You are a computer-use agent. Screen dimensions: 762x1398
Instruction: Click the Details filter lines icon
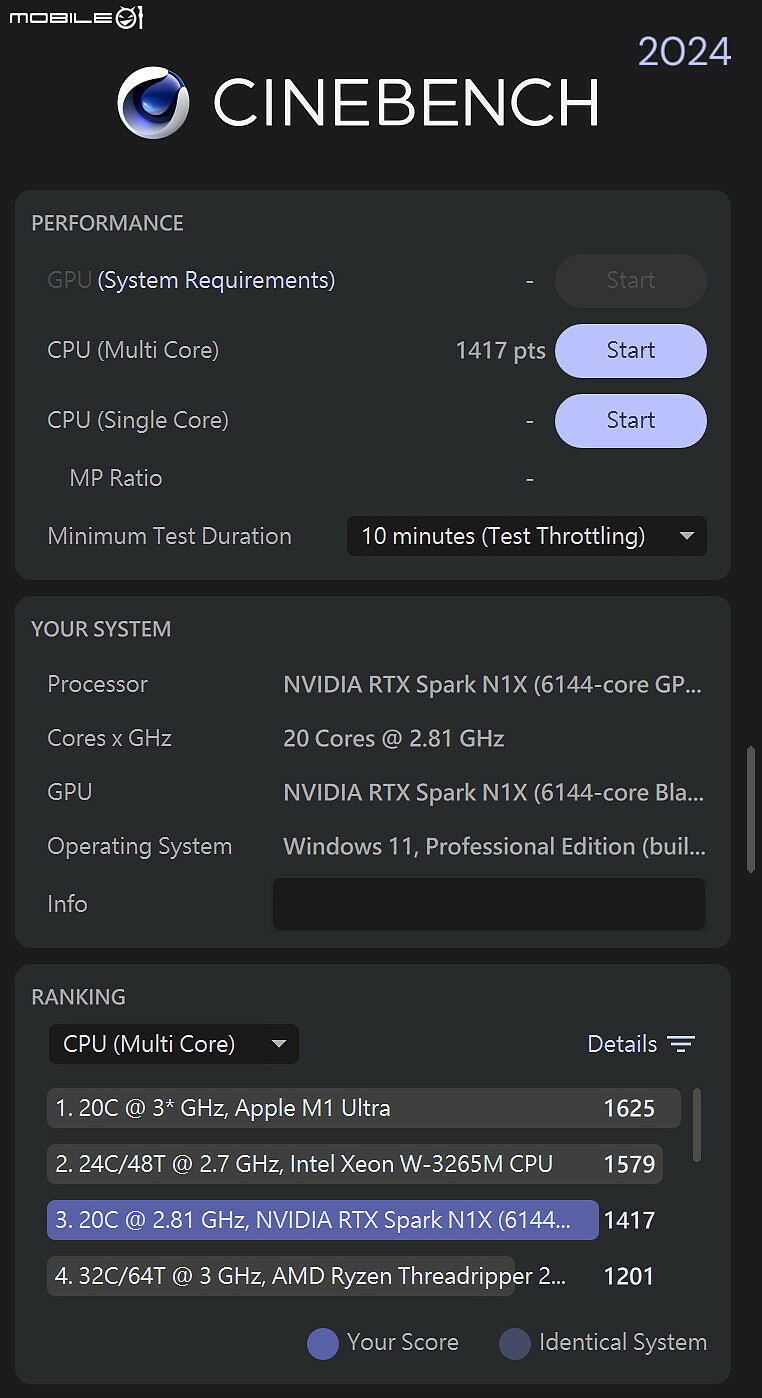(x=681, y=1044)
